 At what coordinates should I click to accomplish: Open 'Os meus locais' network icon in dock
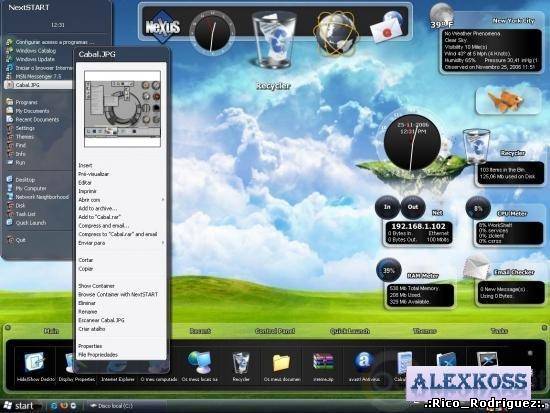coord(199,362)
